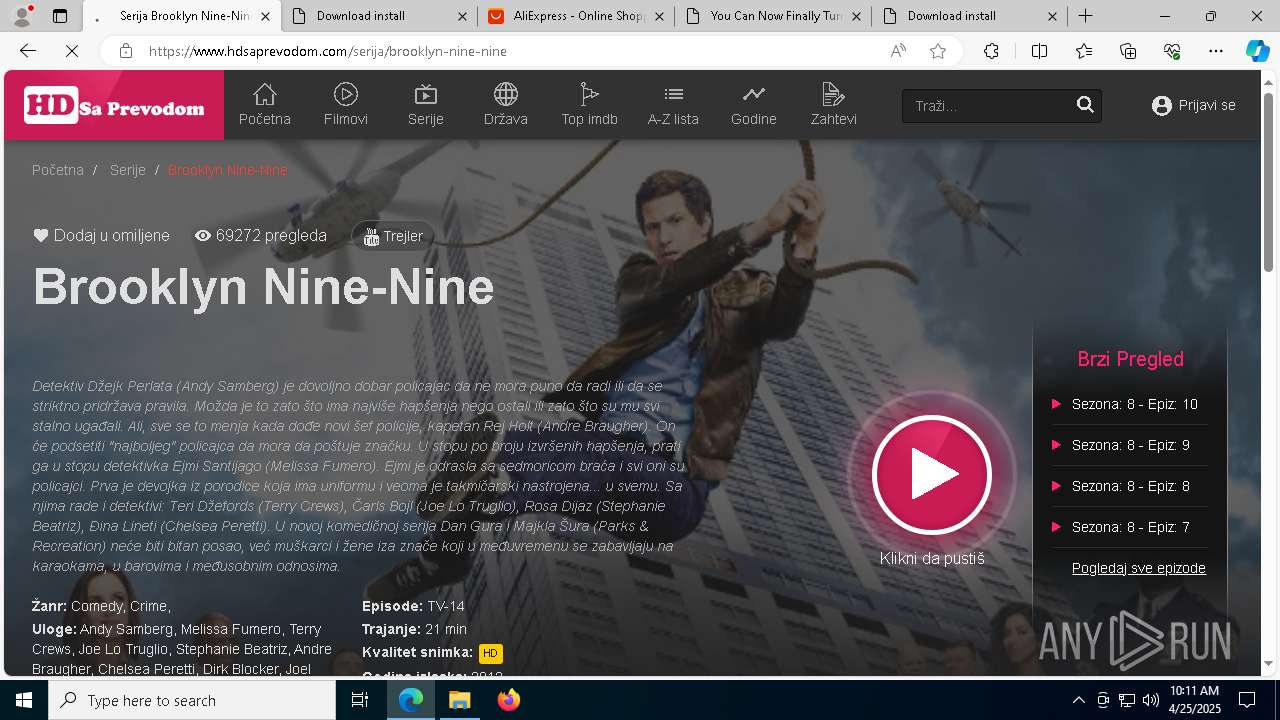
Task: Open the Serije TV icon menu
Action: coord(426,105)
